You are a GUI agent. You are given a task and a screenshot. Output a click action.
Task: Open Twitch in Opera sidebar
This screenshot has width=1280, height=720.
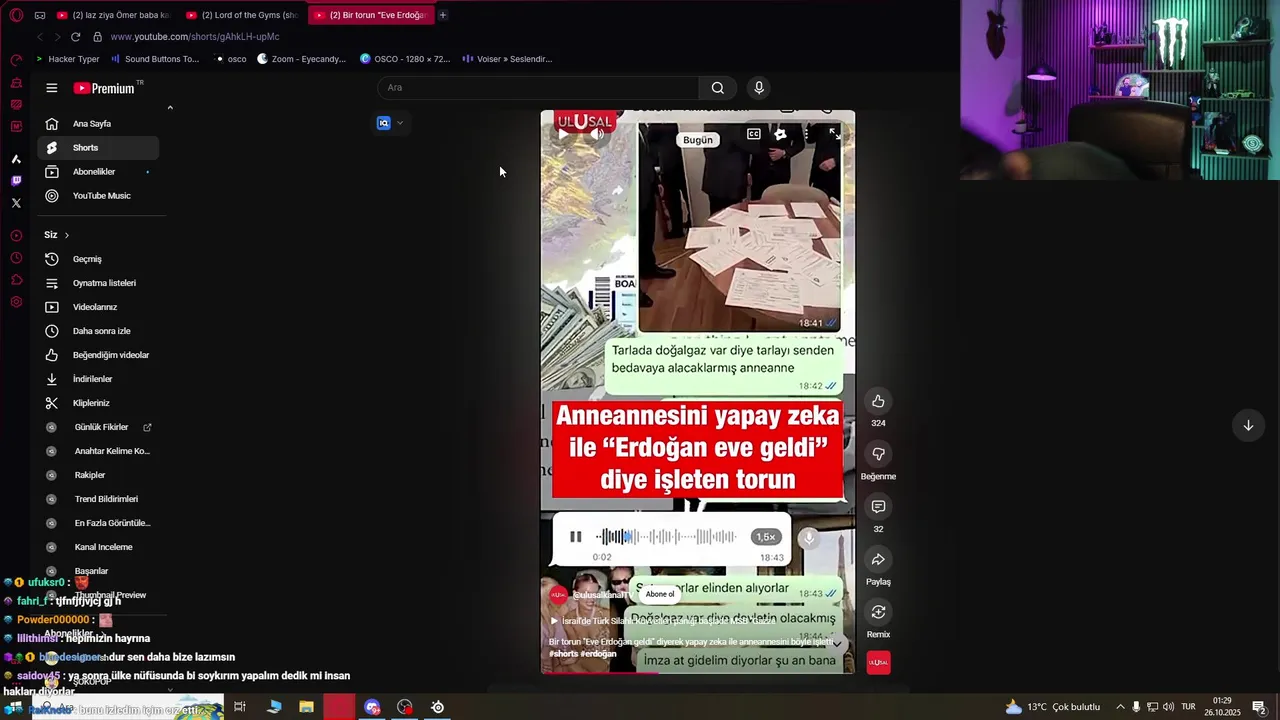(x=16, y=181)
